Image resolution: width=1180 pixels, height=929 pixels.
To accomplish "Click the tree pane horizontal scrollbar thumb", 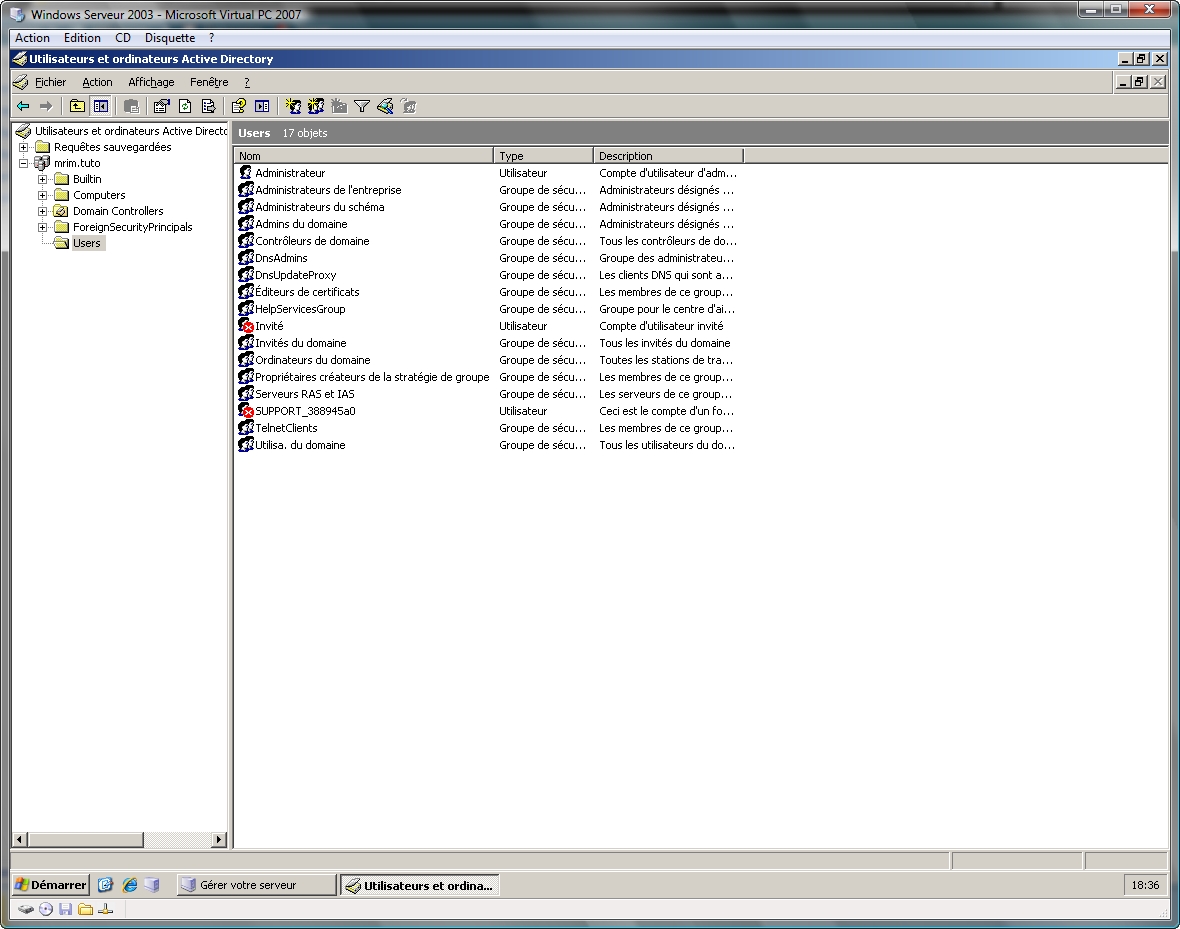I will tap(85, 839).
